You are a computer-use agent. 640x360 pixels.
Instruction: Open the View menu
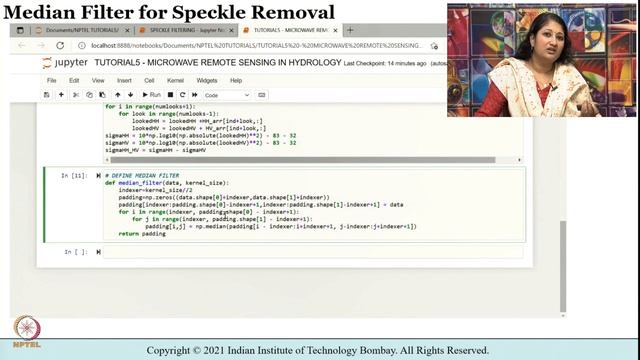pyautogui.click(x=98, y=80)
